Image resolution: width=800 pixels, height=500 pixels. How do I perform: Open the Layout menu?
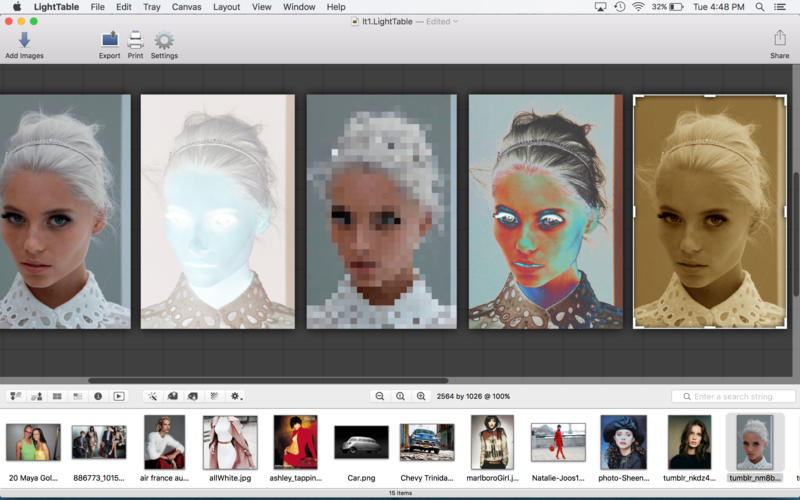(226, 7)
